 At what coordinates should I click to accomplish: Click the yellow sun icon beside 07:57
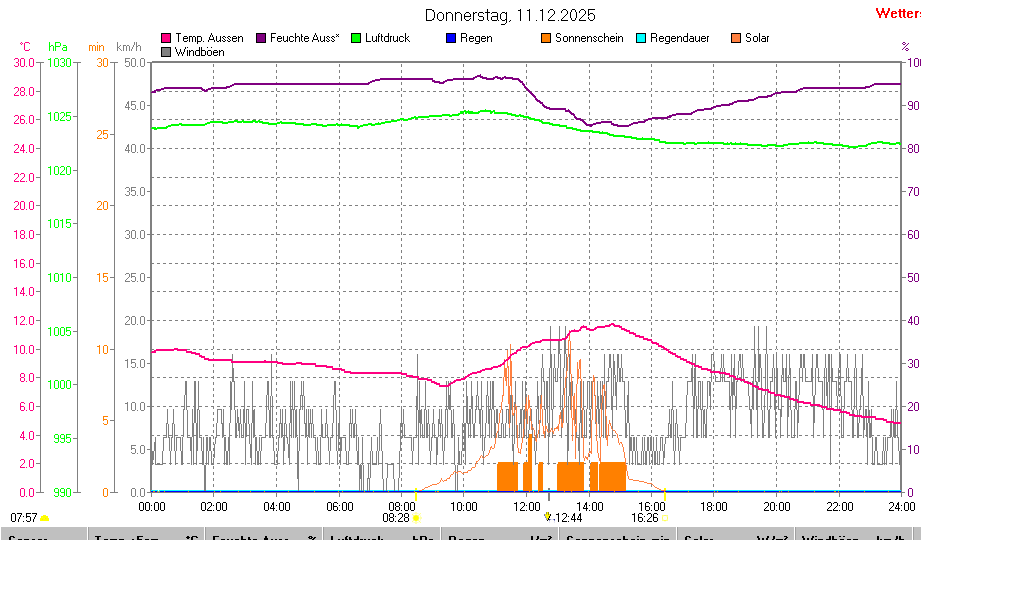tap(44, 518)
